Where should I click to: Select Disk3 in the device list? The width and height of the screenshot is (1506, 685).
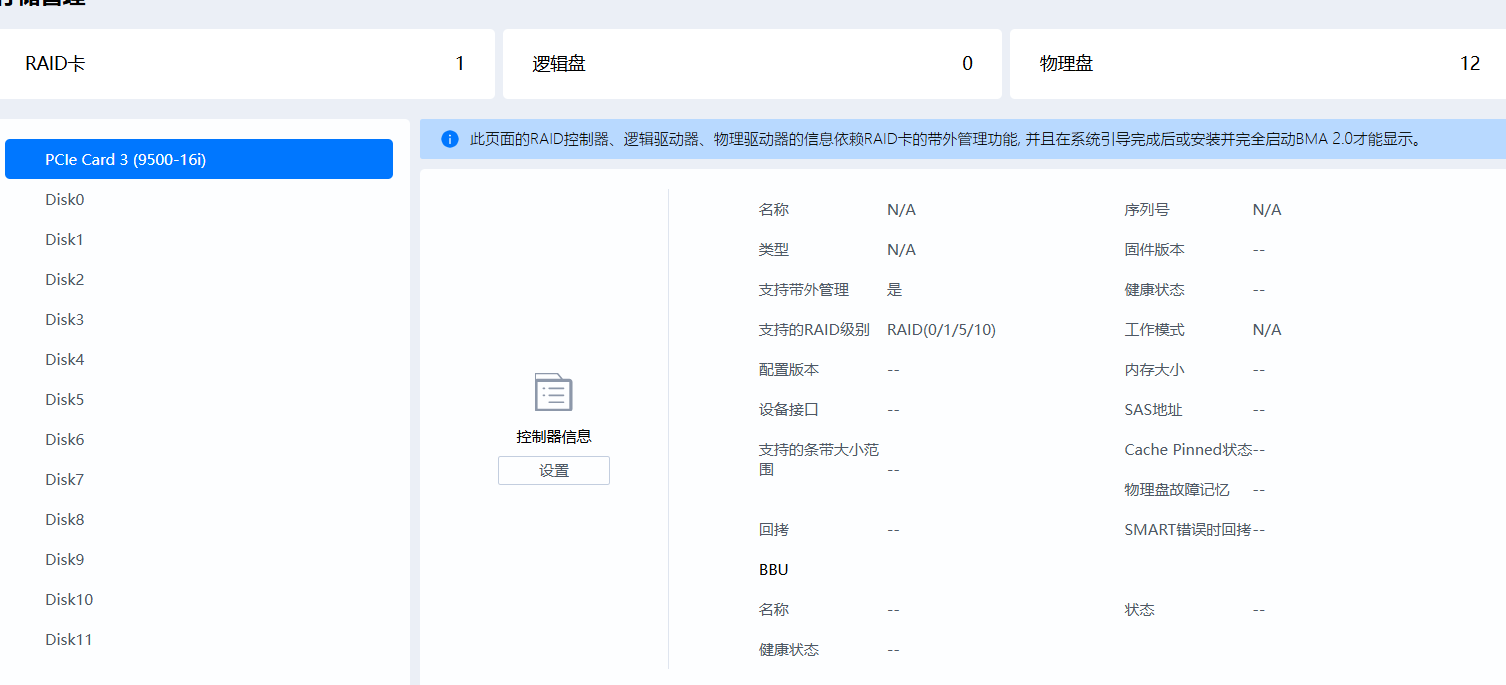point(65,319)
